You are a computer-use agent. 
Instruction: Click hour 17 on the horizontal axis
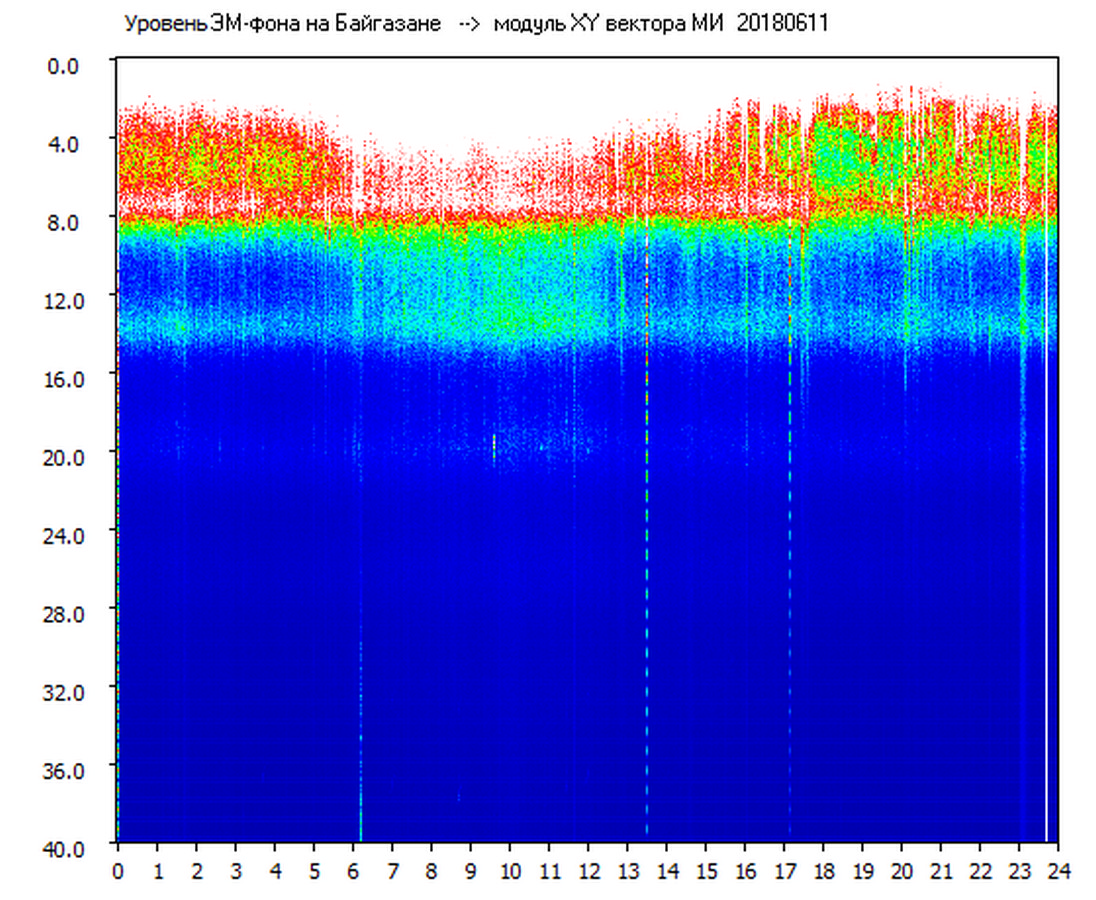point(784,871)
